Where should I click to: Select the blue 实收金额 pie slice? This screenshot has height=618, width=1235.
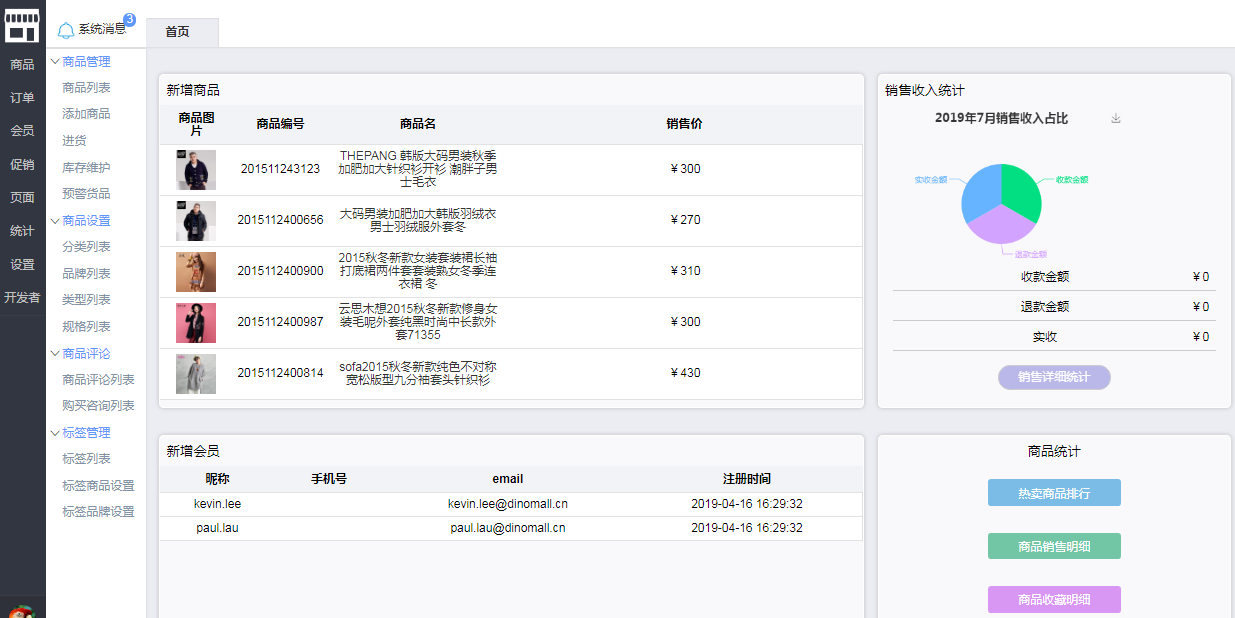(980, 192)
